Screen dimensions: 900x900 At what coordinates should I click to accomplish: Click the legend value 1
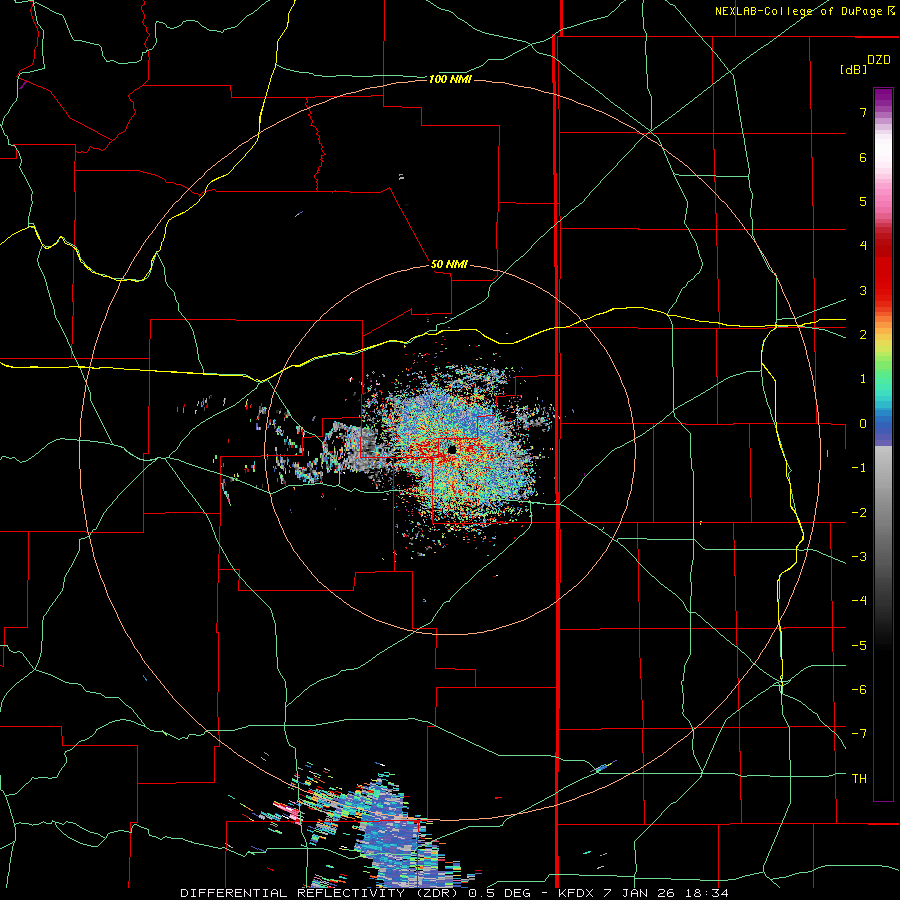[863, 379]
